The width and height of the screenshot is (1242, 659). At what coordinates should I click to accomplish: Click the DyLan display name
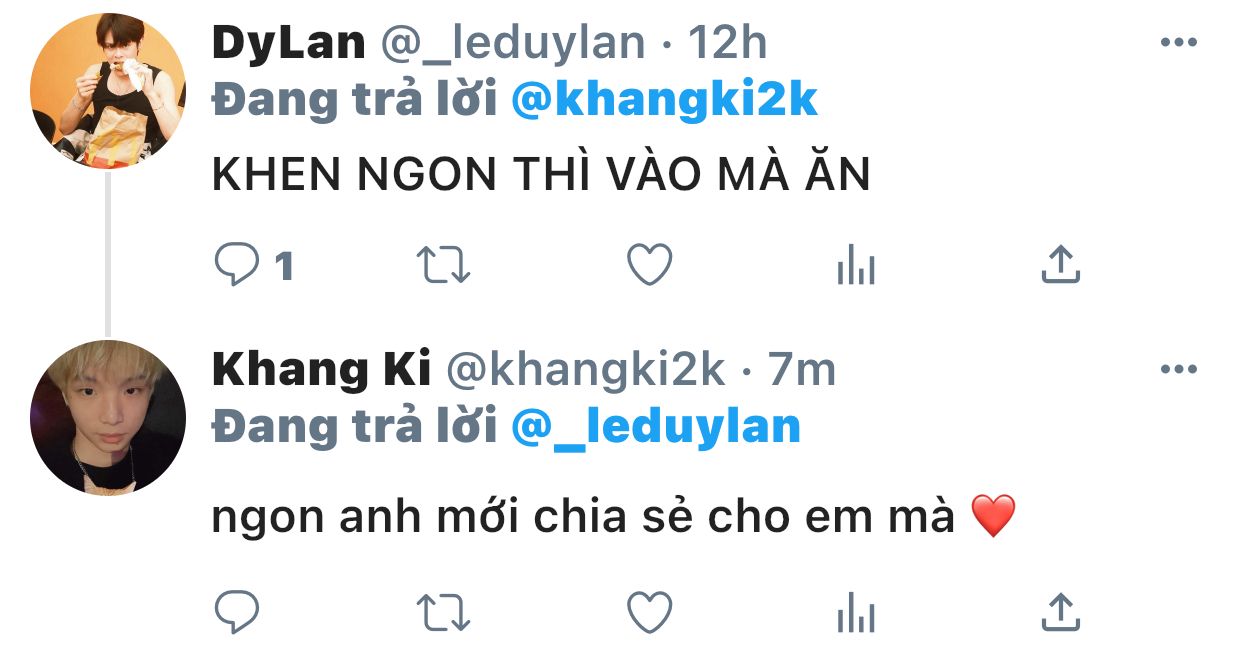tap(288, 43)
